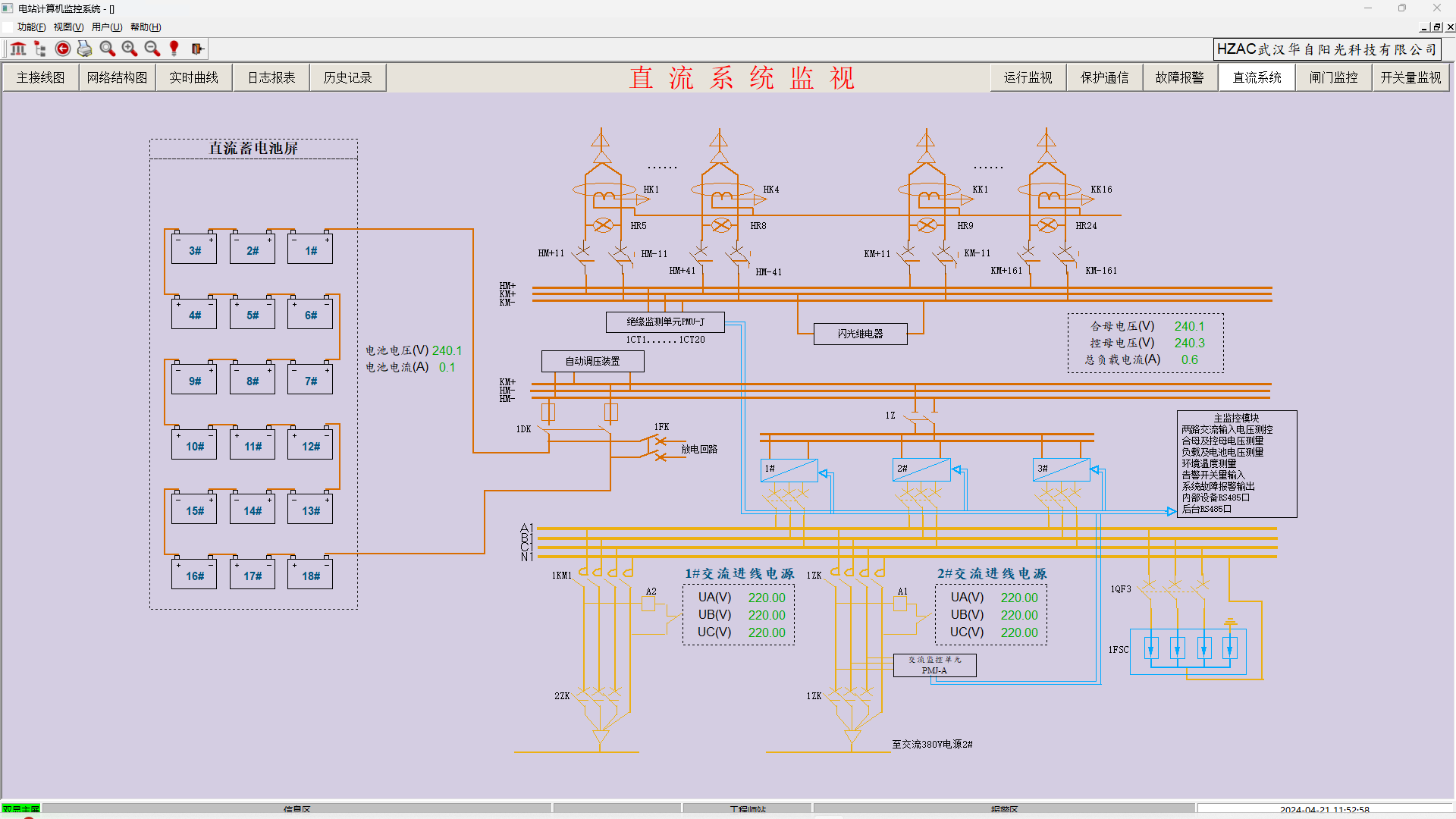Open the network tree structure icon
Screen dimensions: 1456x819
(40, 49)
